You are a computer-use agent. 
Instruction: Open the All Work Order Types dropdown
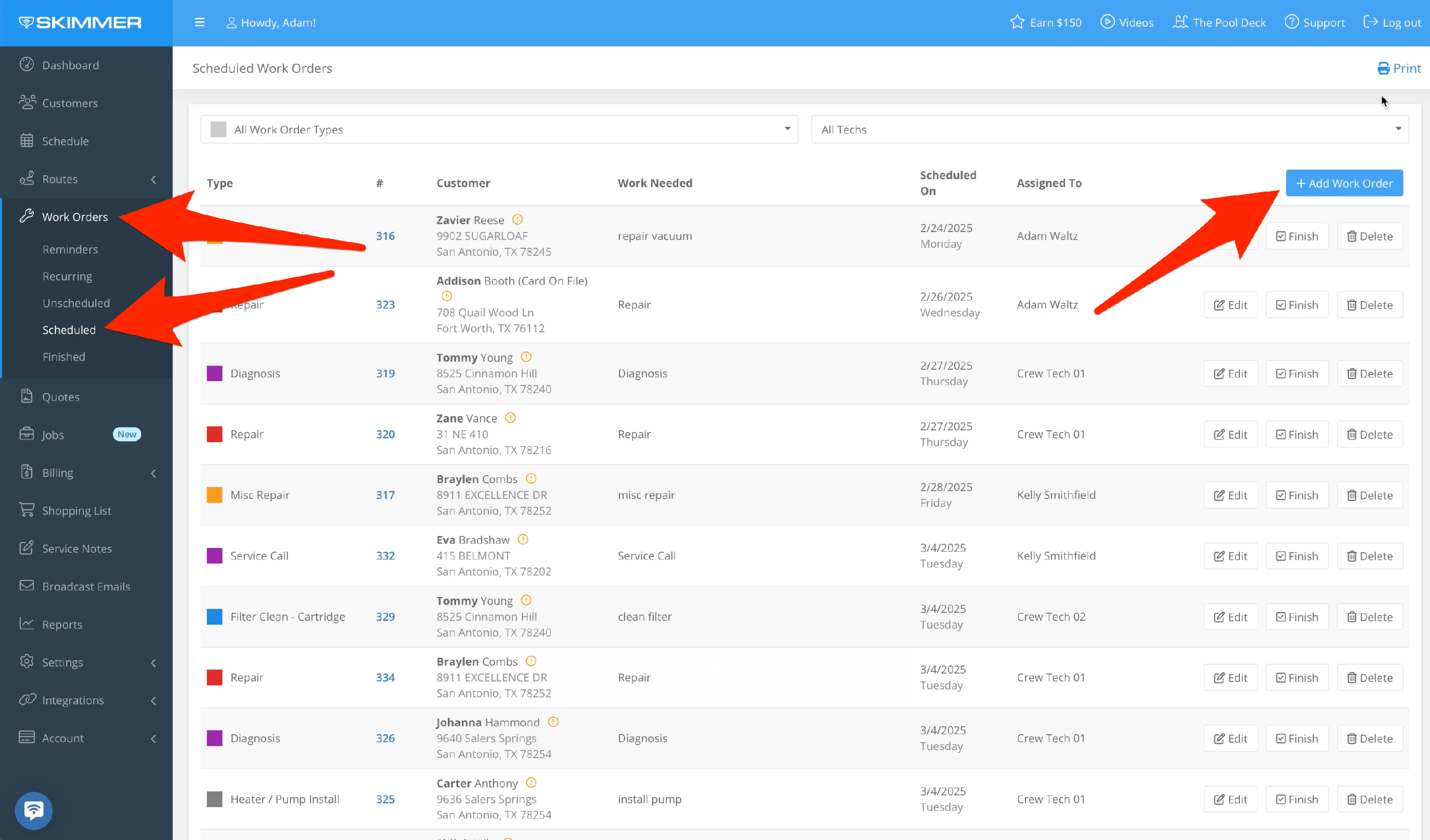pos(499,130)
